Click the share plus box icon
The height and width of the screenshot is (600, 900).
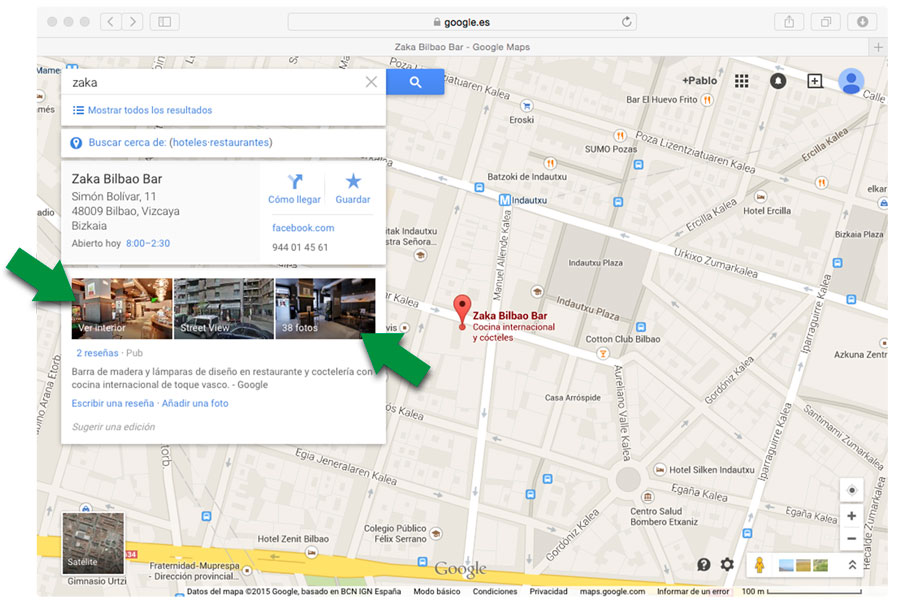[814, 81]
